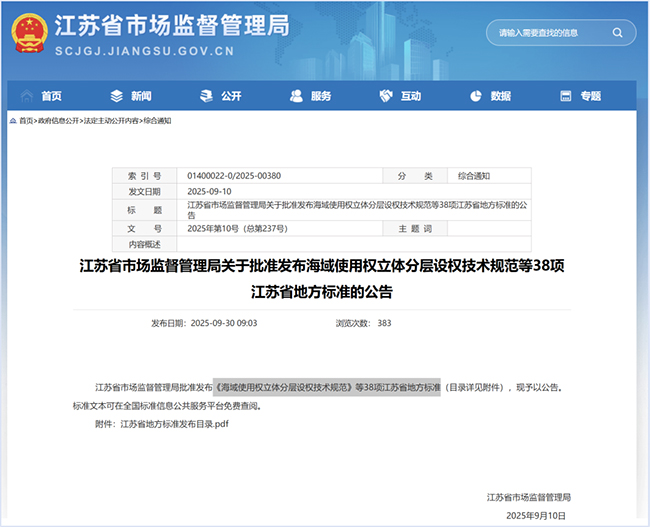
Task: Click the 互动 handshake icon
Action: coord(386,96)
